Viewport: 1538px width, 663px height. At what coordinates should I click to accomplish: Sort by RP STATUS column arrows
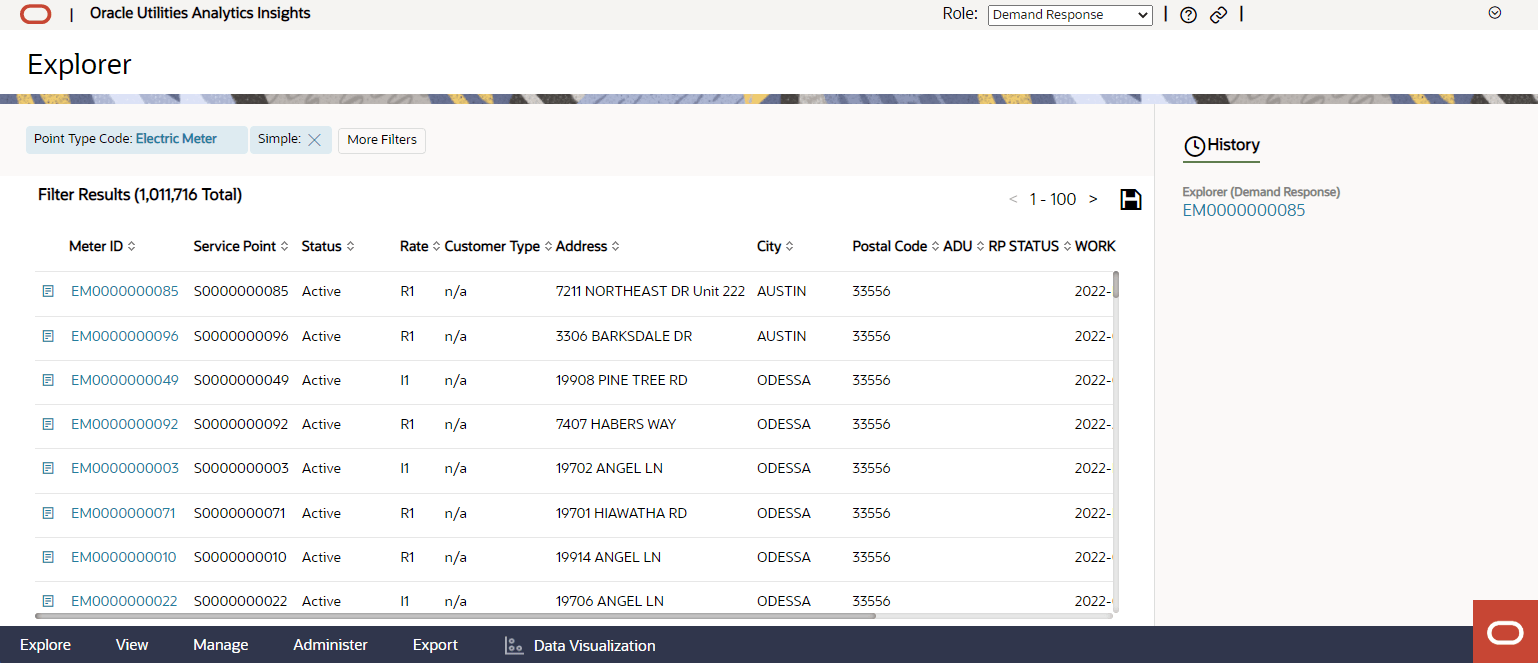point(1067,246)
